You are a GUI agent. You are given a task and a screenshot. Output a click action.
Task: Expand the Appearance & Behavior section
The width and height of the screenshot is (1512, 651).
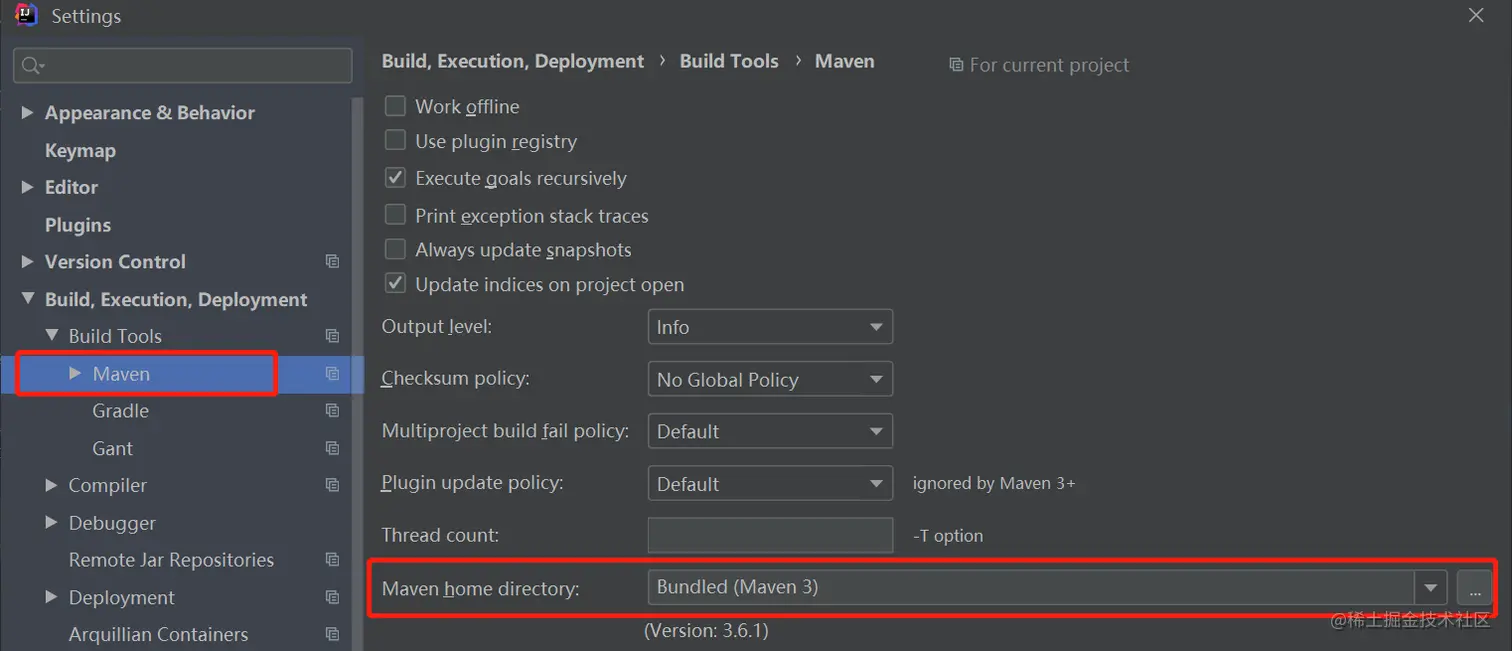pos(27,113)
